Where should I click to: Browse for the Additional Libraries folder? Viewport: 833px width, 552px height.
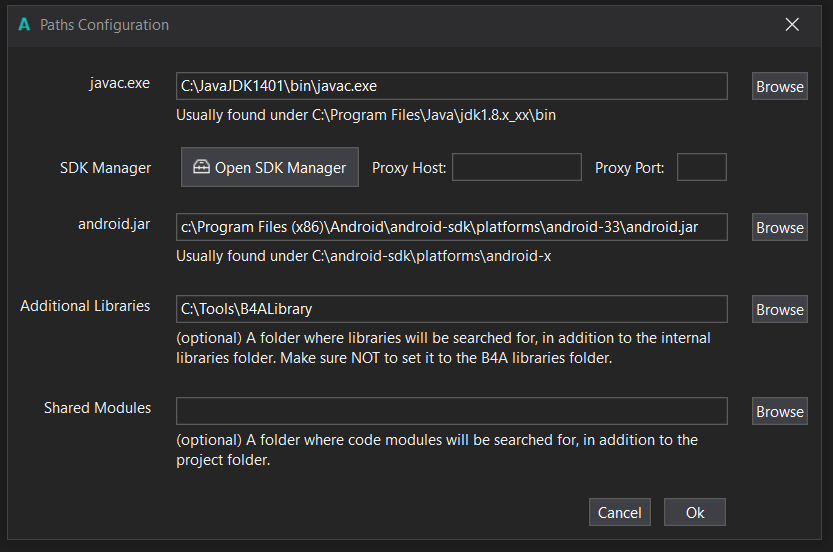tap(779, 310)
